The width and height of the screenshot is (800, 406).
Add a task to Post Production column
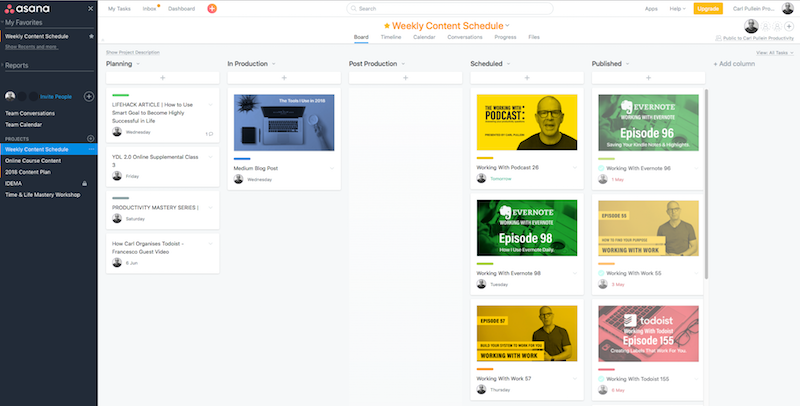(x=406, y=78)
